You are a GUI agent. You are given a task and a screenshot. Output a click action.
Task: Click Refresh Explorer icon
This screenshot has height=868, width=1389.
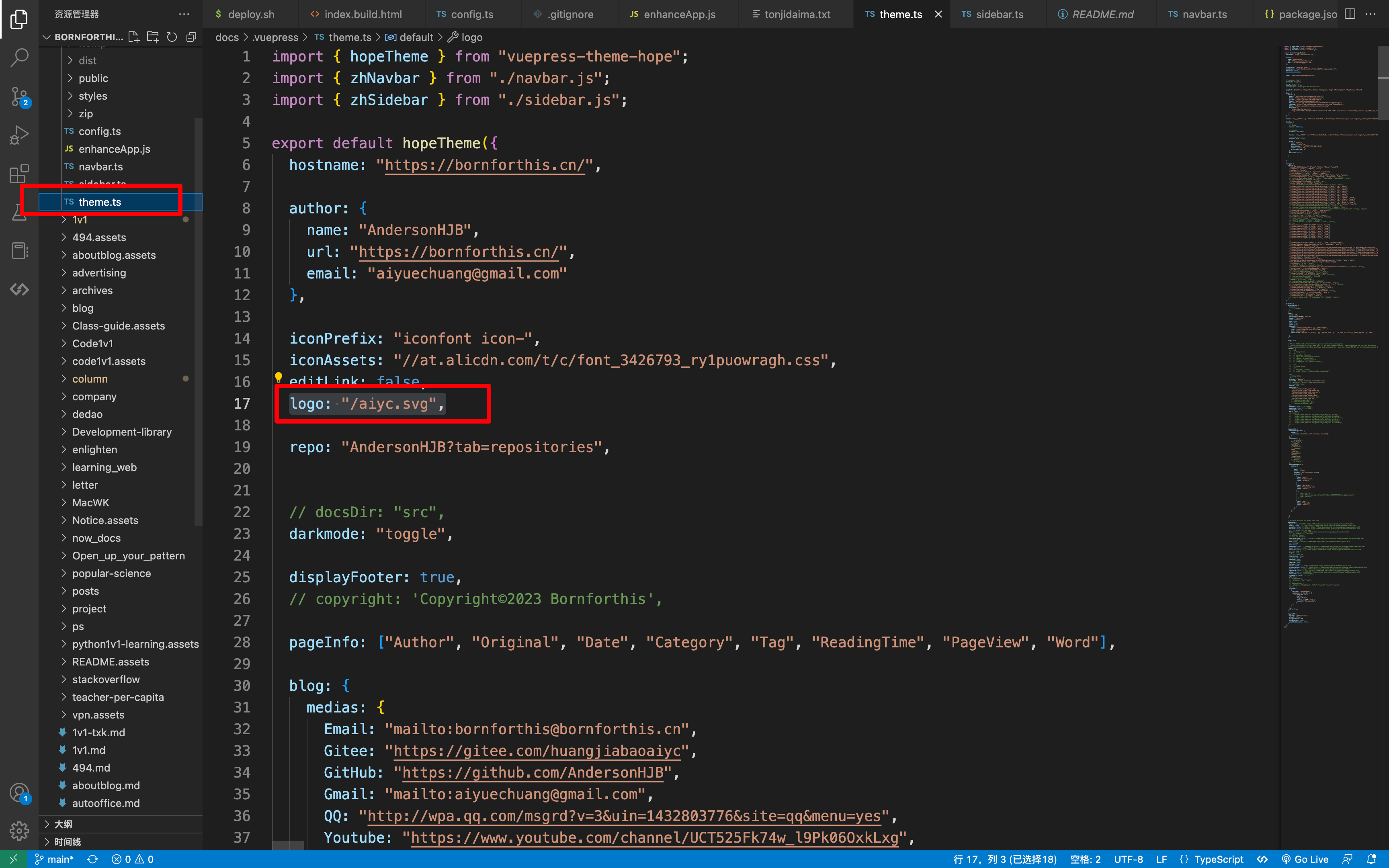tap(172, 37)
